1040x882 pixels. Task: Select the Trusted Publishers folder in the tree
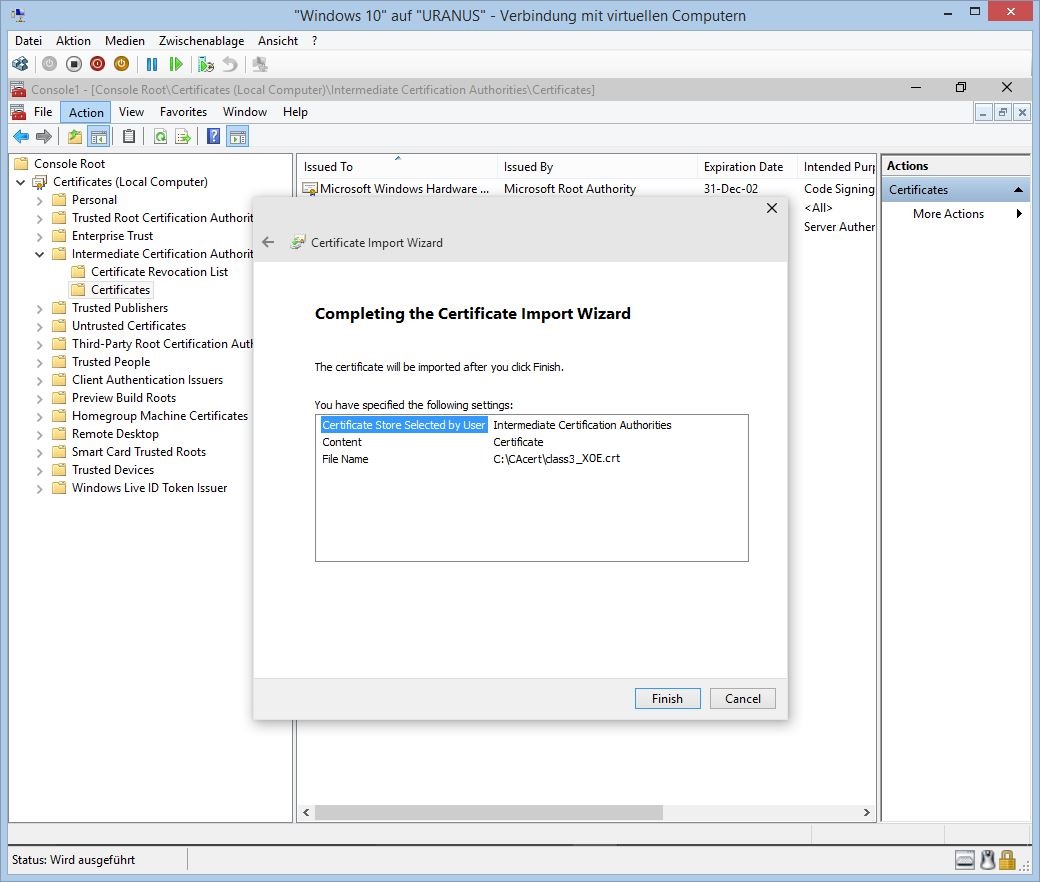pyautogui.click(x=120, y=308)
